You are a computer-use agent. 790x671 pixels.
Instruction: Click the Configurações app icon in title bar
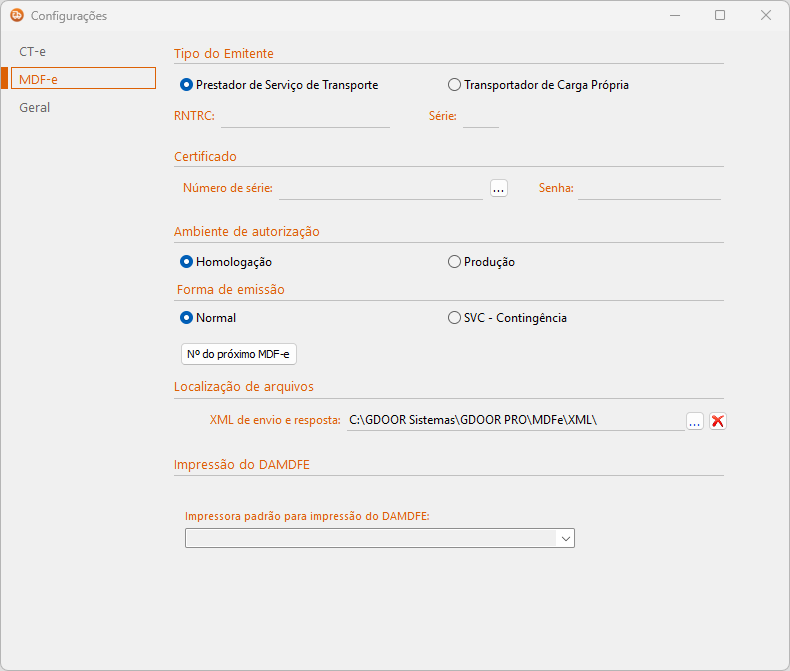17,15
